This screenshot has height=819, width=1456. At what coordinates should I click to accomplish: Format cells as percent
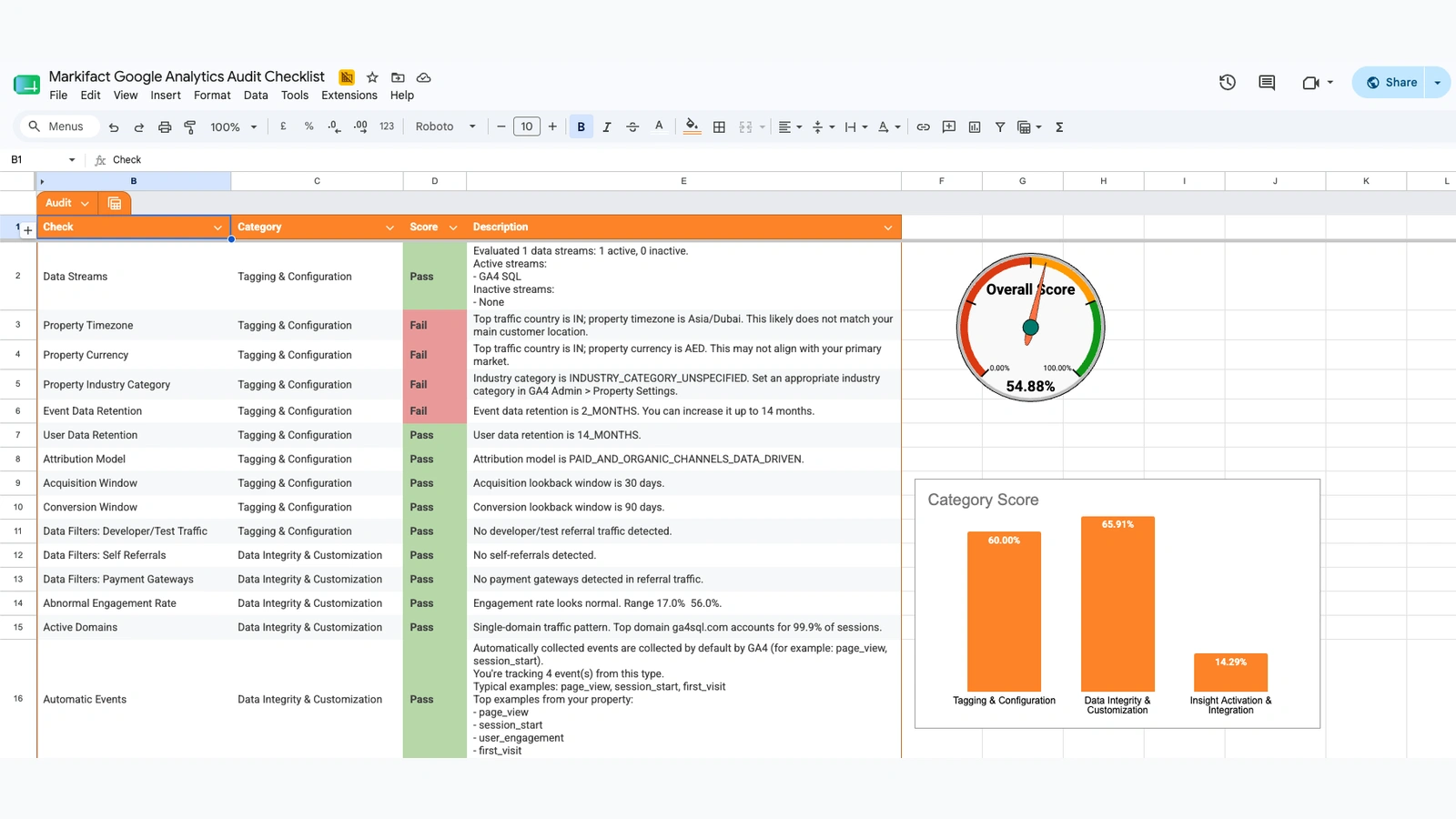(x=309, y=126)
